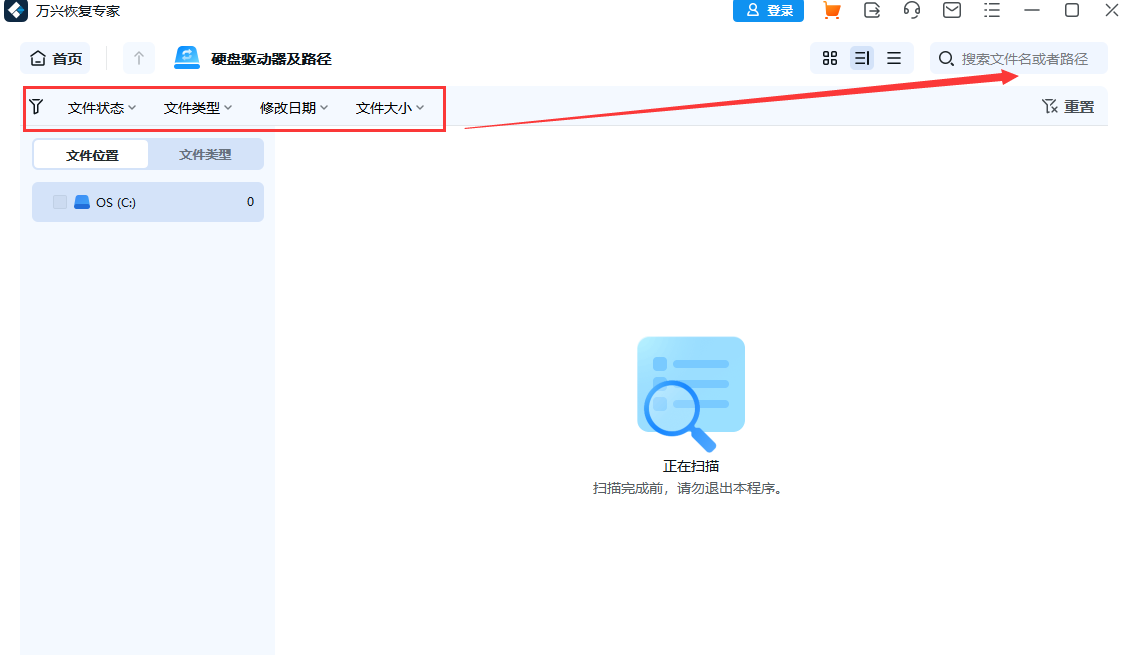Switch to thumbnail grid view
The width and height of the screenshot is (1123, 655).
[829, 57]
